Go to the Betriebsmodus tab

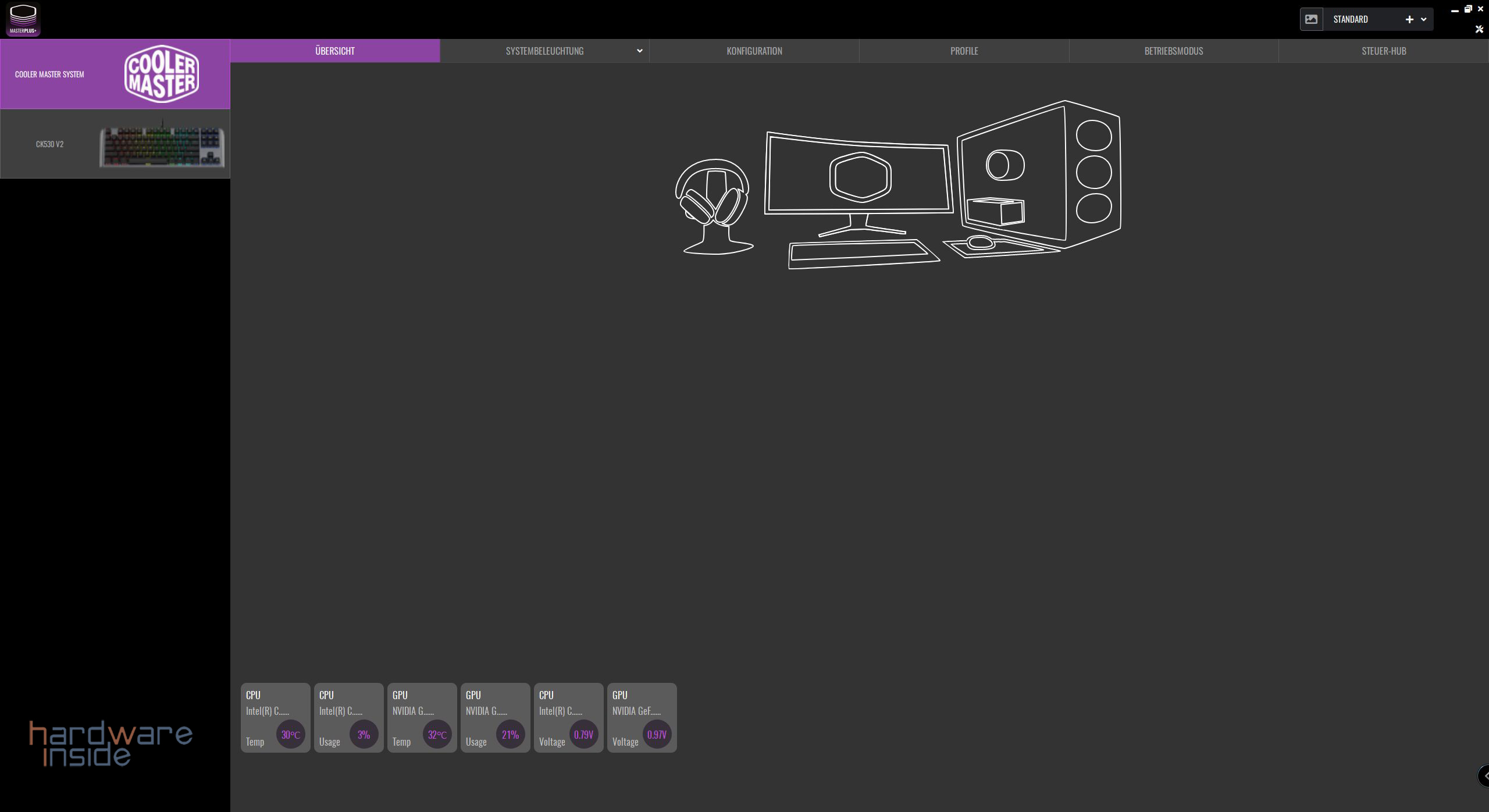[x=1173, y=51]
